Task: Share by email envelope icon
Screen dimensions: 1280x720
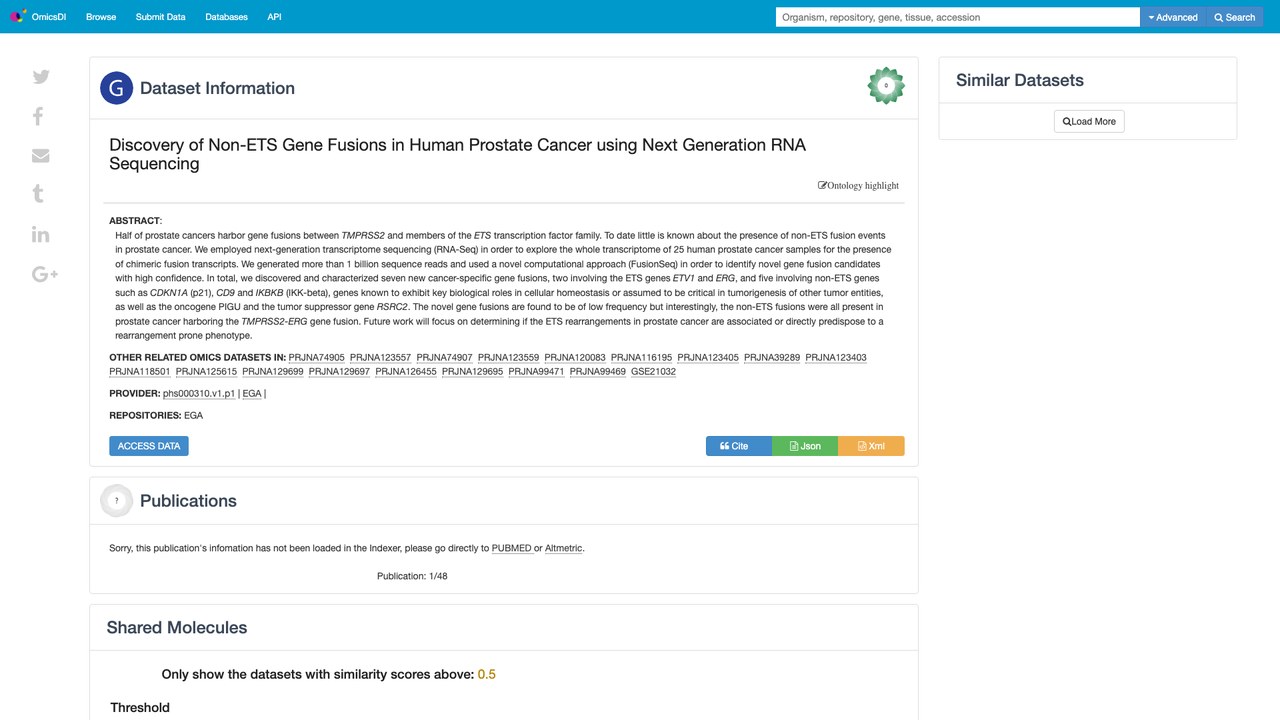Action: pyautogui.click(x=41, y=155)
